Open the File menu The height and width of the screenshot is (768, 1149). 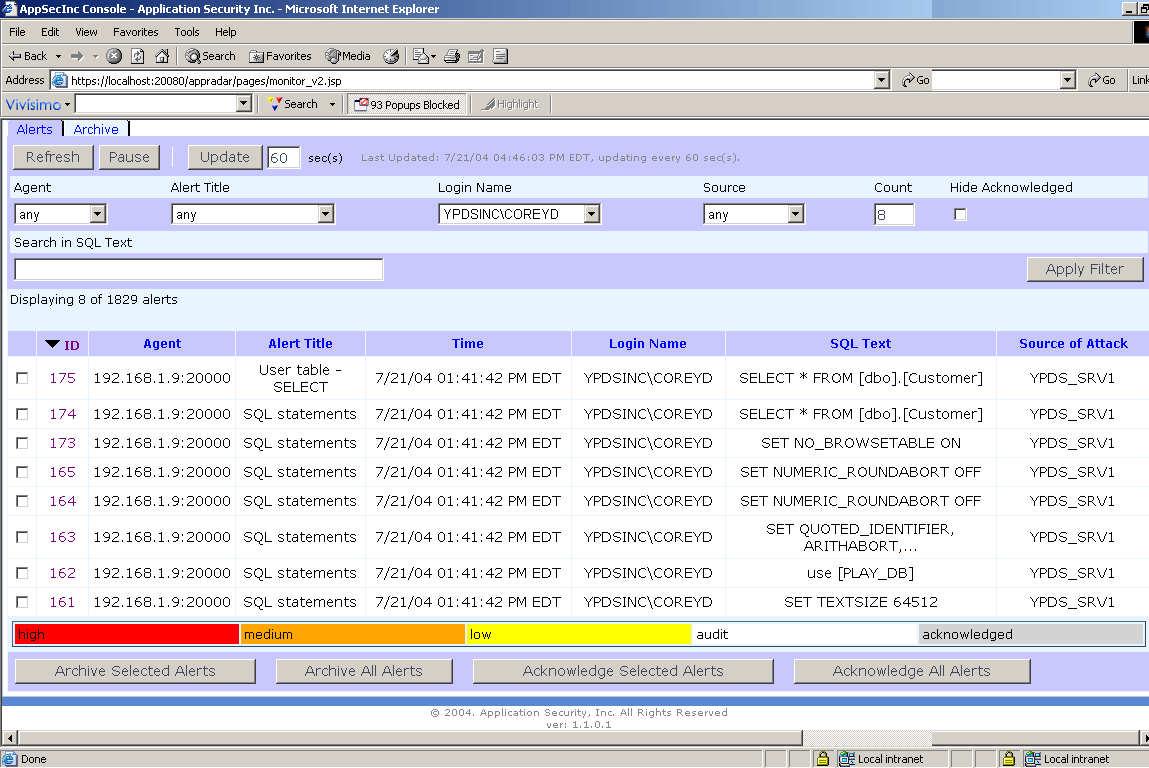tap(17, 32)
